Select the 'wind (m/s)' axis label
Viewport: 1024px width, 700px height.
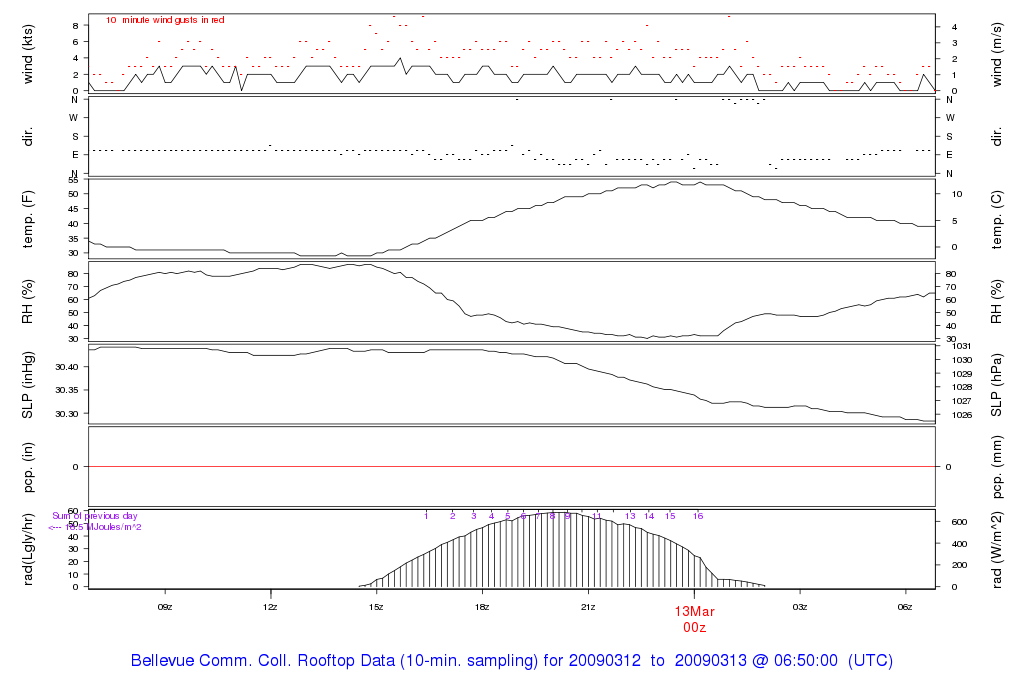tap(997, 55)
